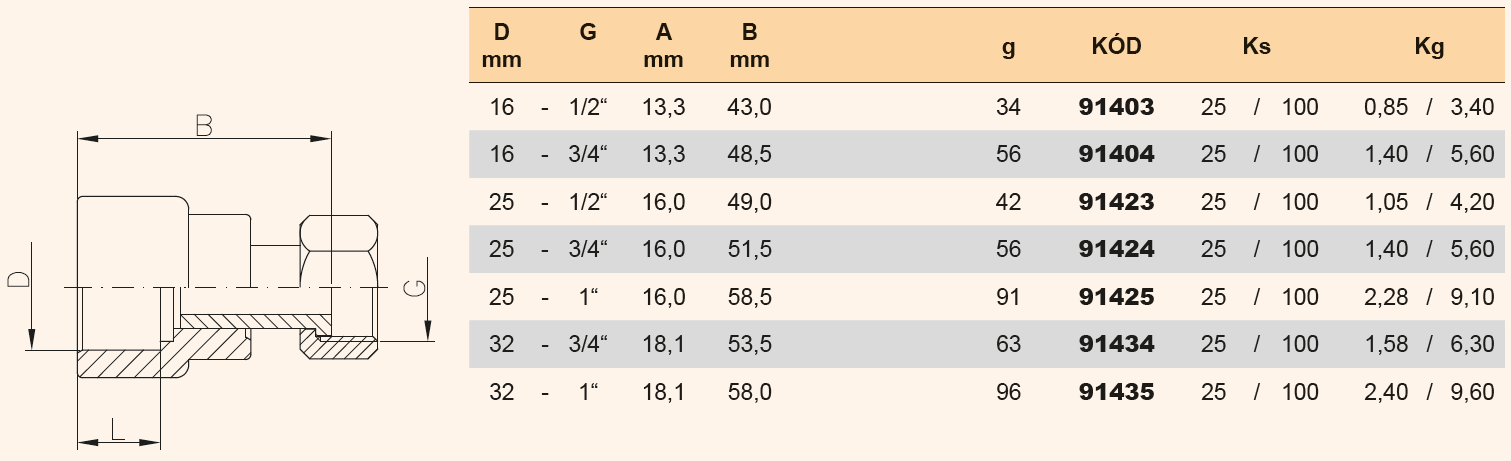Click the weight value 91 grams
The image size is (1511, 461).
click(x=1008, y=297)
